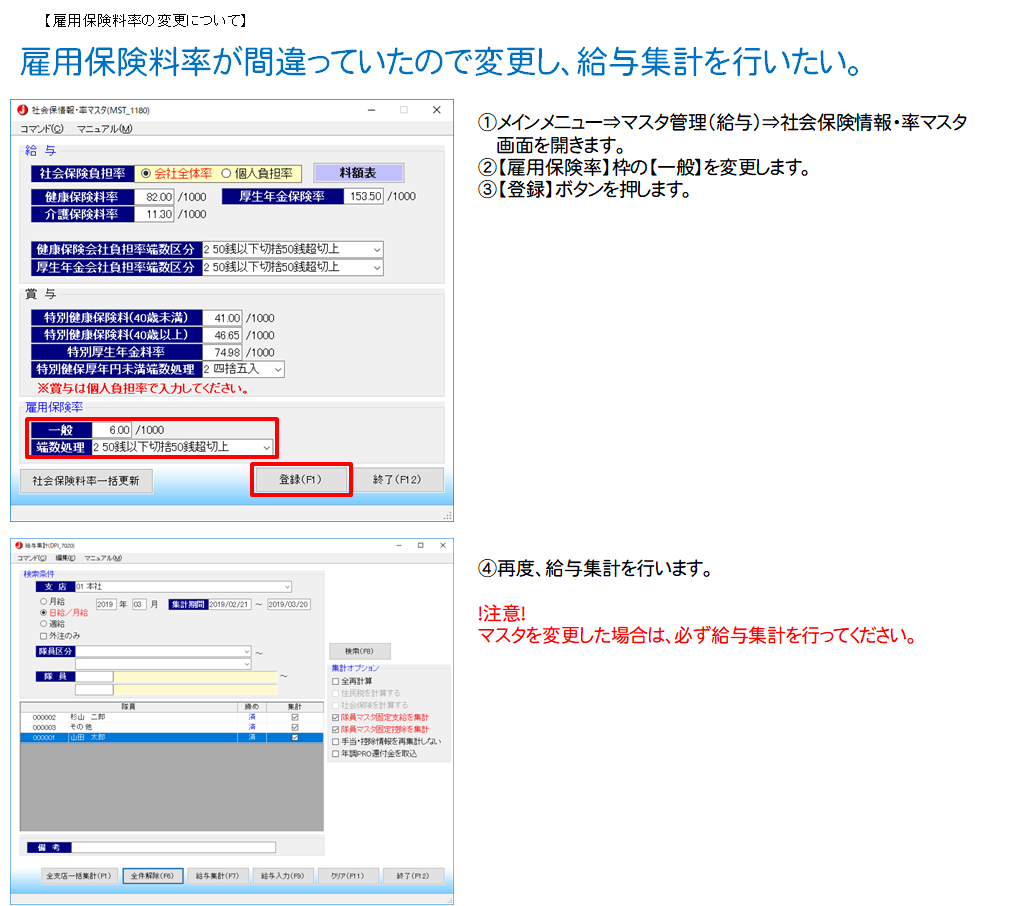This screenshot has width=1019, height=906.
Task: Open コマンド menu in 社会保険情報 window
Action: tap(41, 128)
